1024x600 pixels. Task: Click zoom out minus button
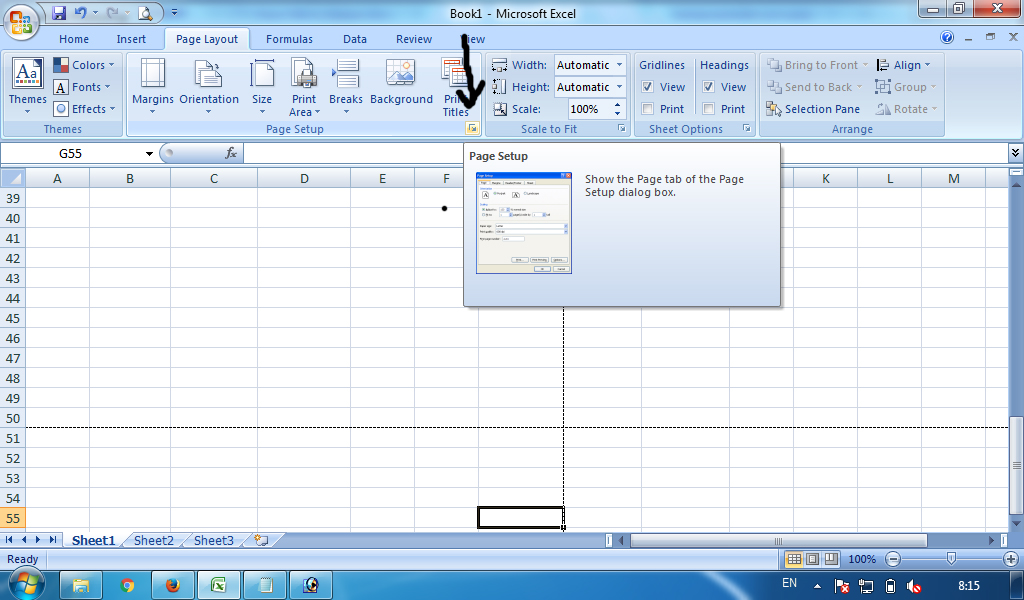[x=893, y=559]
